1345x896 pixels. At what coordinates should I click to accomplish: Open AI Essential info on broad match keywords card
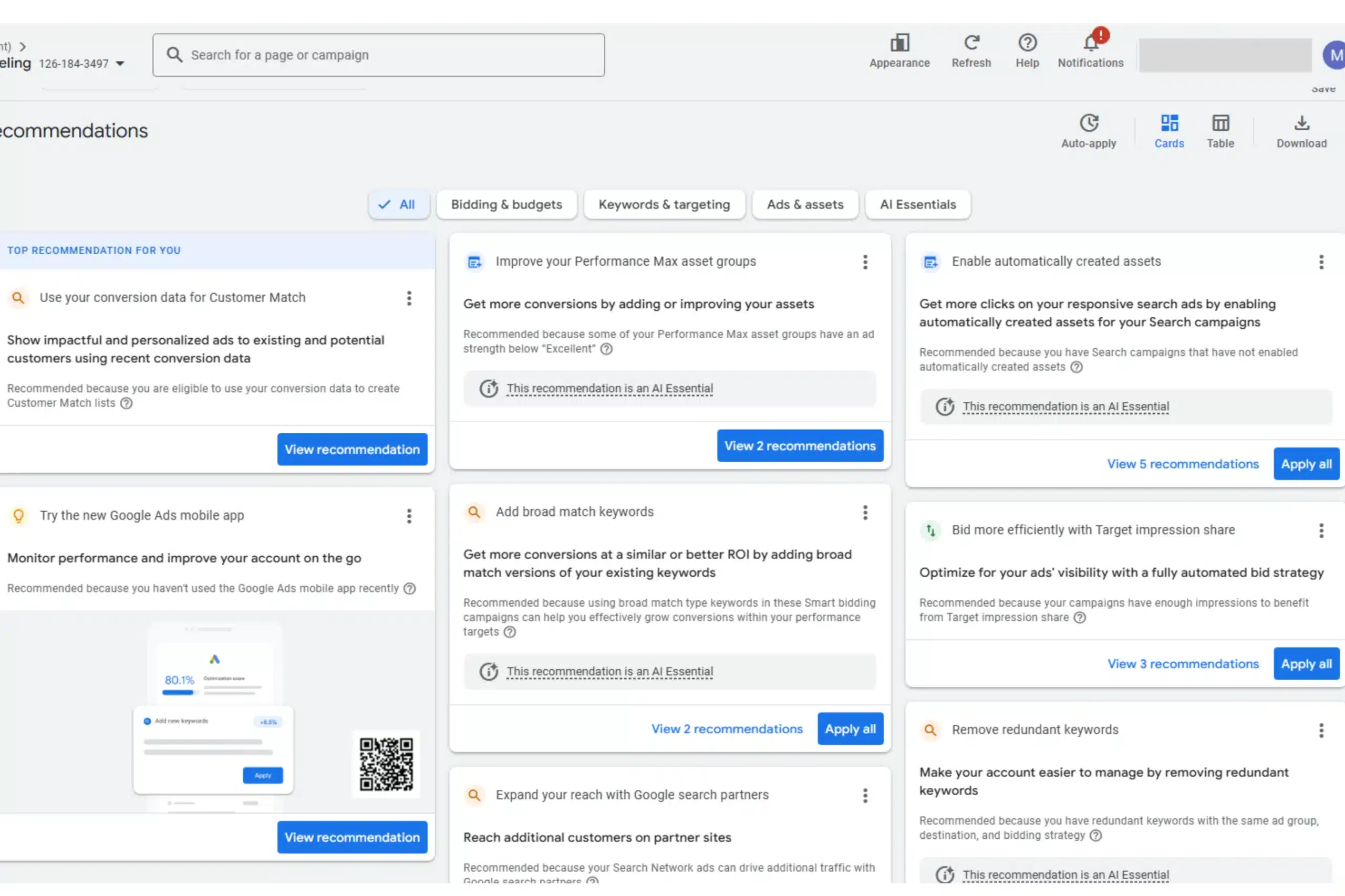[x=609, y=672]
